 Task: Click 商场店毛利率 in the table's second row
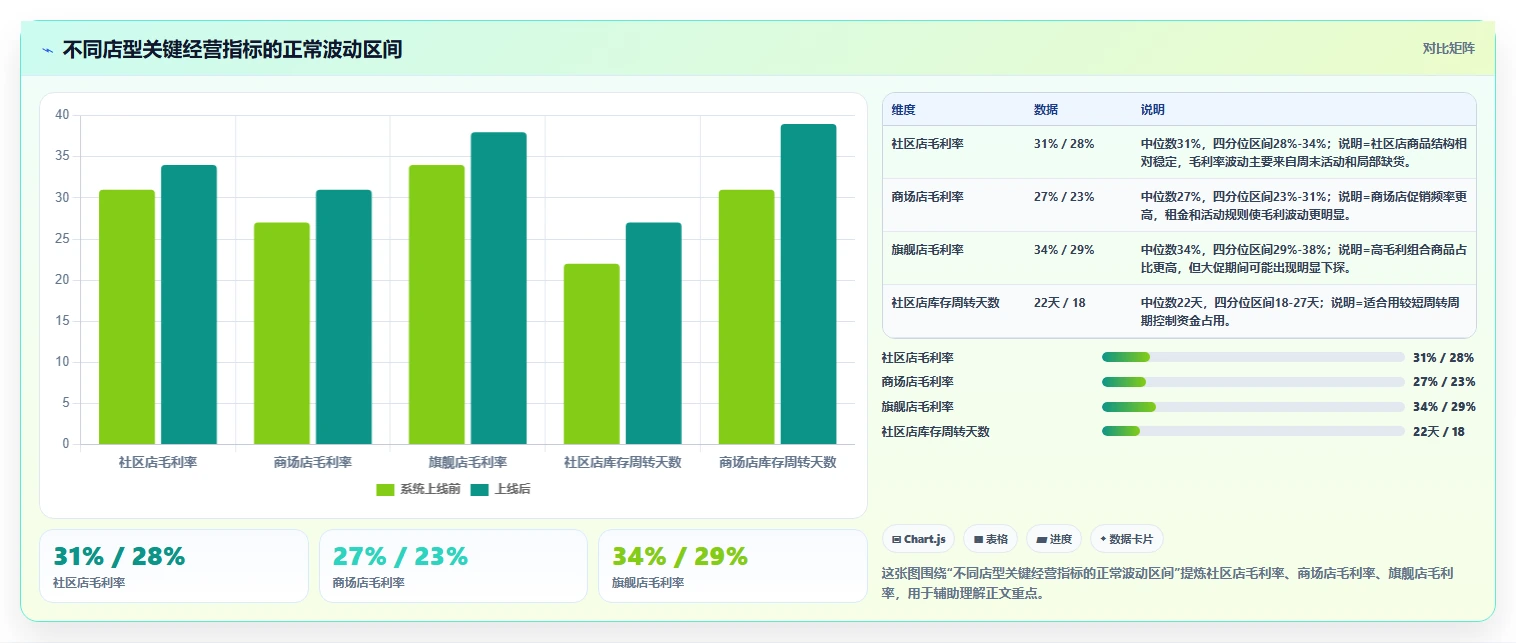pyautogui.click(x=928, y=197)
